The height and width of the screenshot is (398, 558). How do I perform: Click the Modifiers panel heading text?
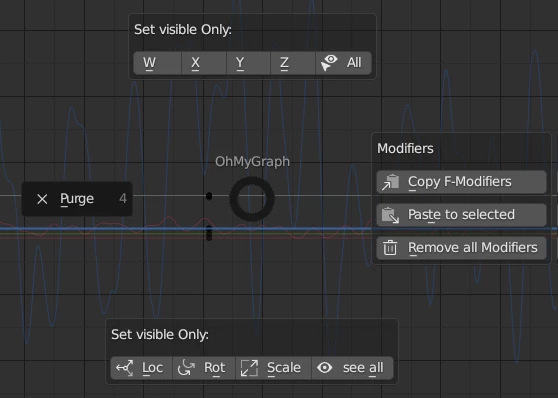pyautogui.click(x=405, y=148)
